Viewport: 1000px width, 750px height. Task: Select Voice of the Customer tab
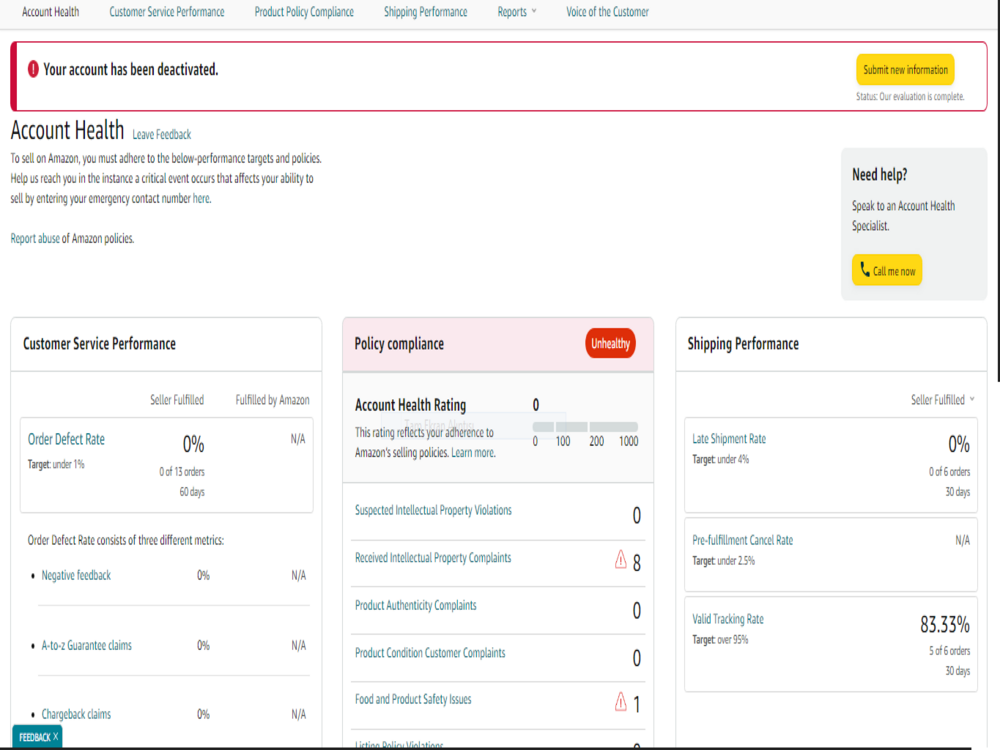click(607, 11)
